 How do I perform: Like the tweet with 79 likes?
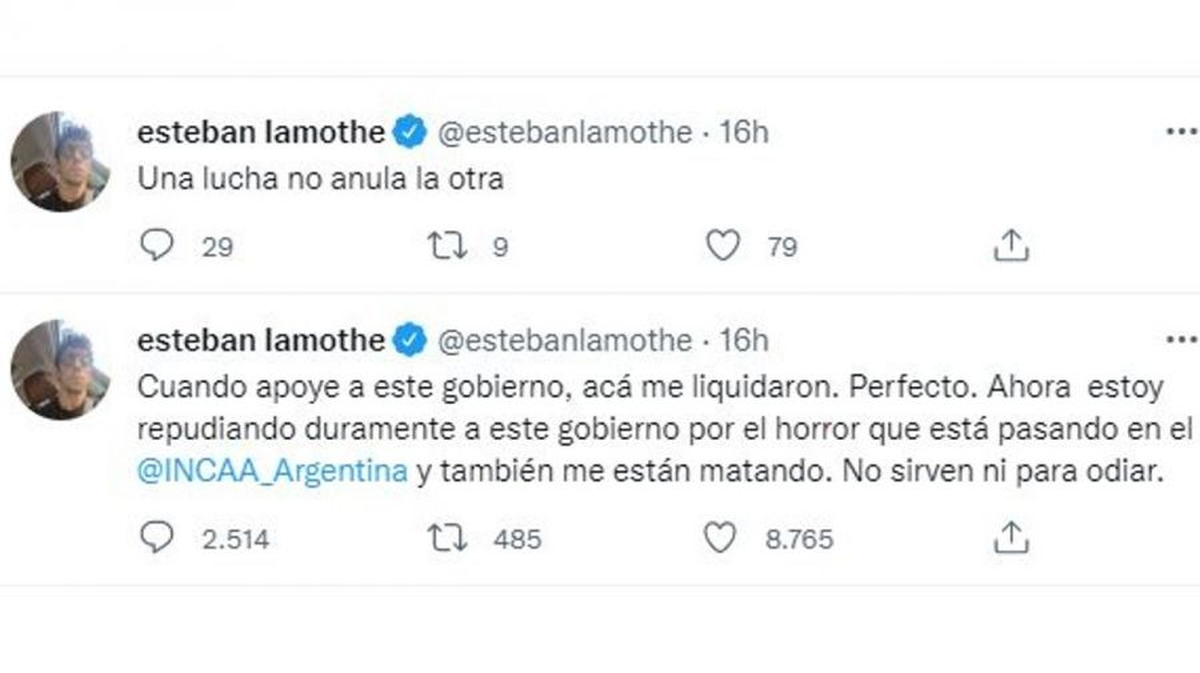point(722,245)
